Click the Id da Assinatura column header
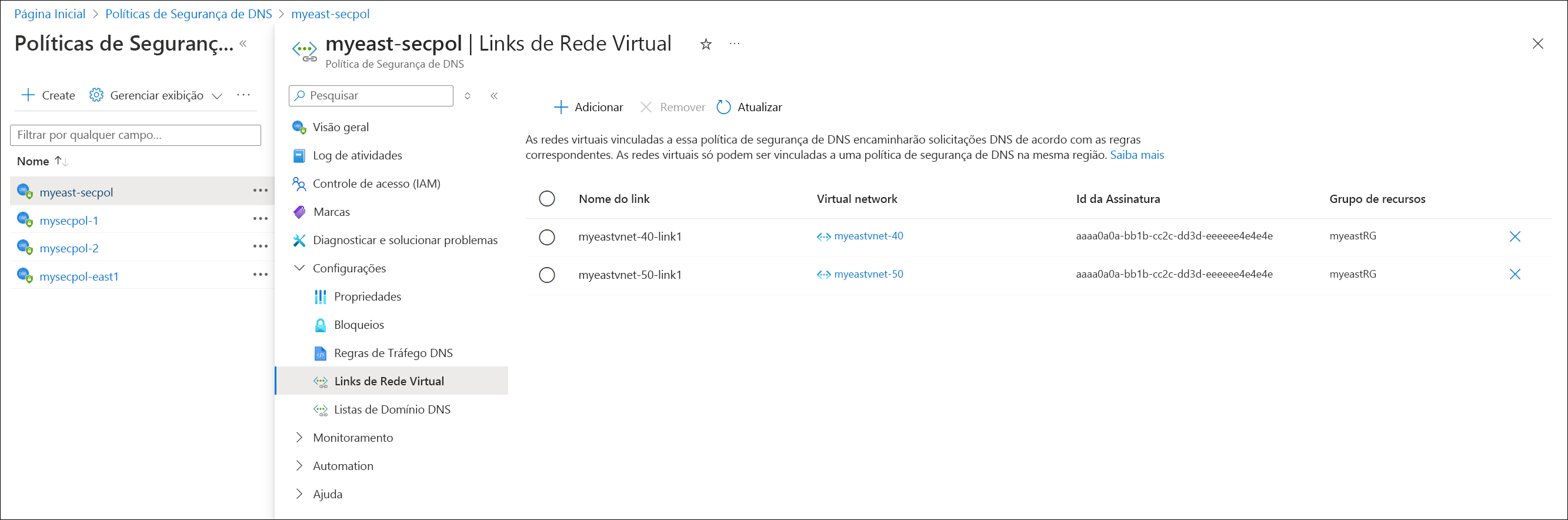1568x520 pixels. (x=1117, y=198)
